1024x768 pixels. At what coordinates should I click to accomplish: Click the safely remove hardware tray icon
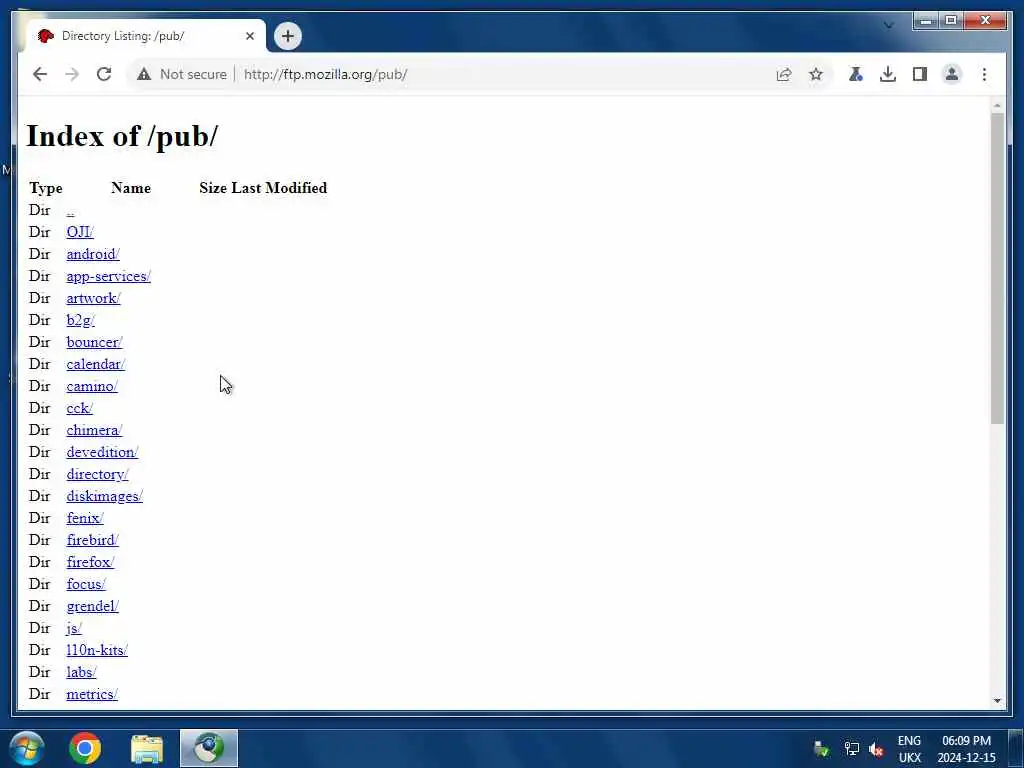pyautogui.click(x=822, y=749)
